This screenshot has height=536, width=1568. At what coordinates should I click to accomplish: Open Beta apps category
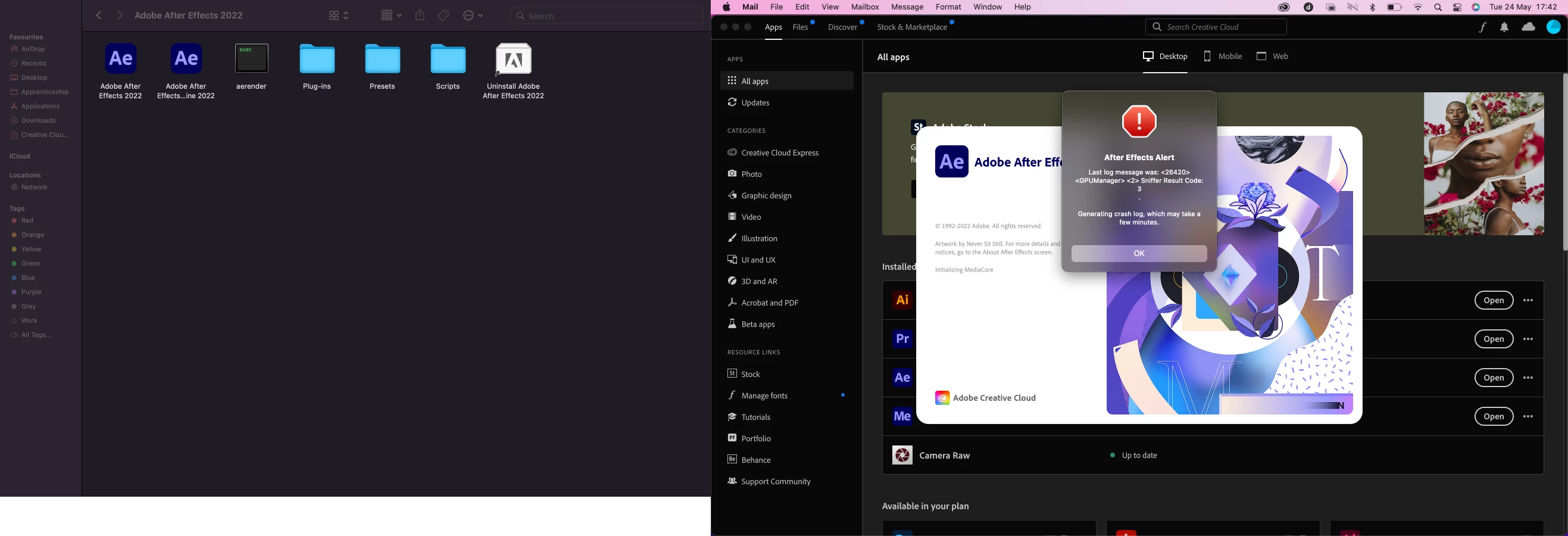[752, 324]
